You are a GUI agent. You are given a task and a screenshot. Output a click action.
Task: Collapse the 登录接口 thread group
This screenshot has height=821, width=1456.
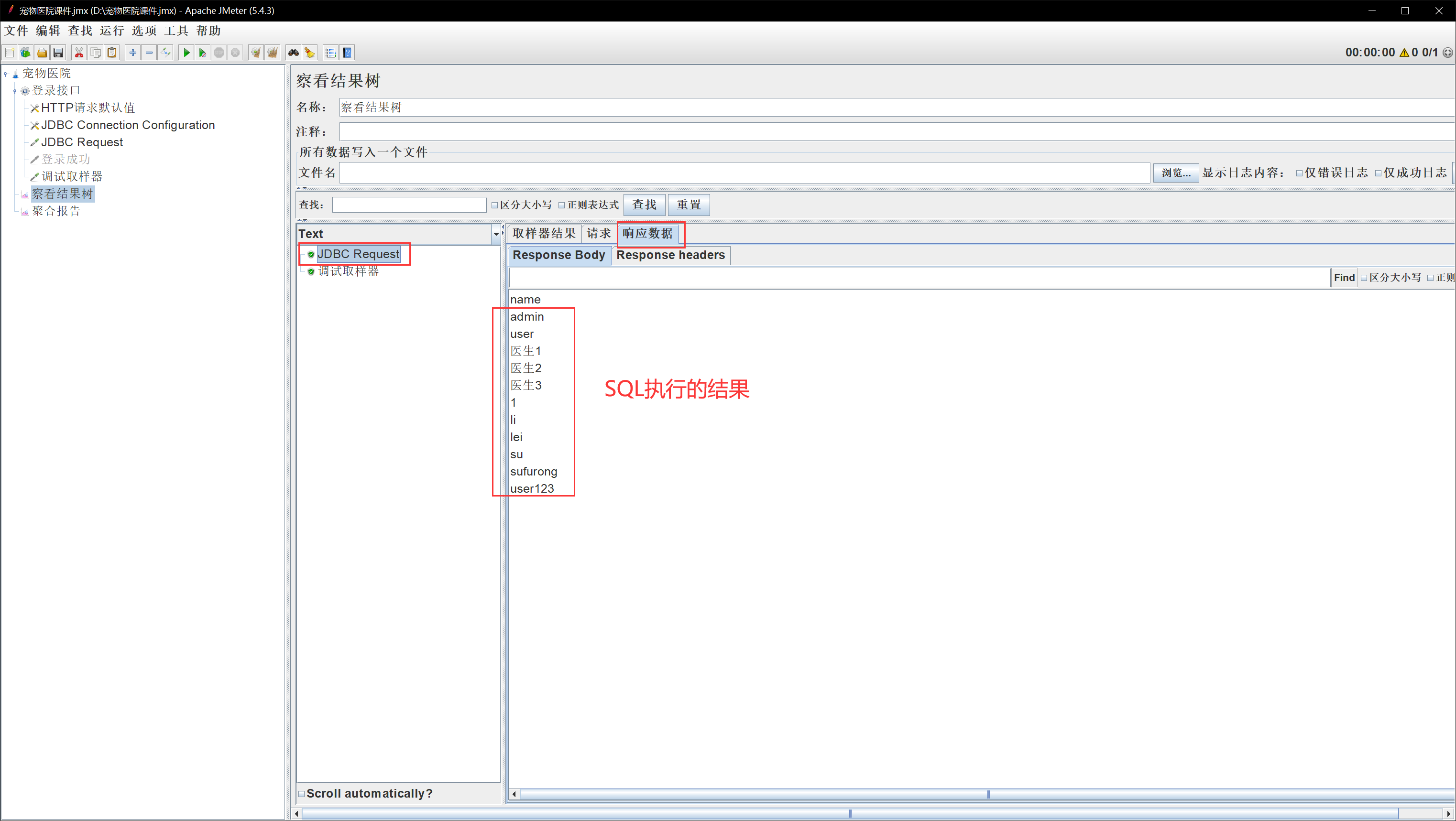click(x=15, y=91)
